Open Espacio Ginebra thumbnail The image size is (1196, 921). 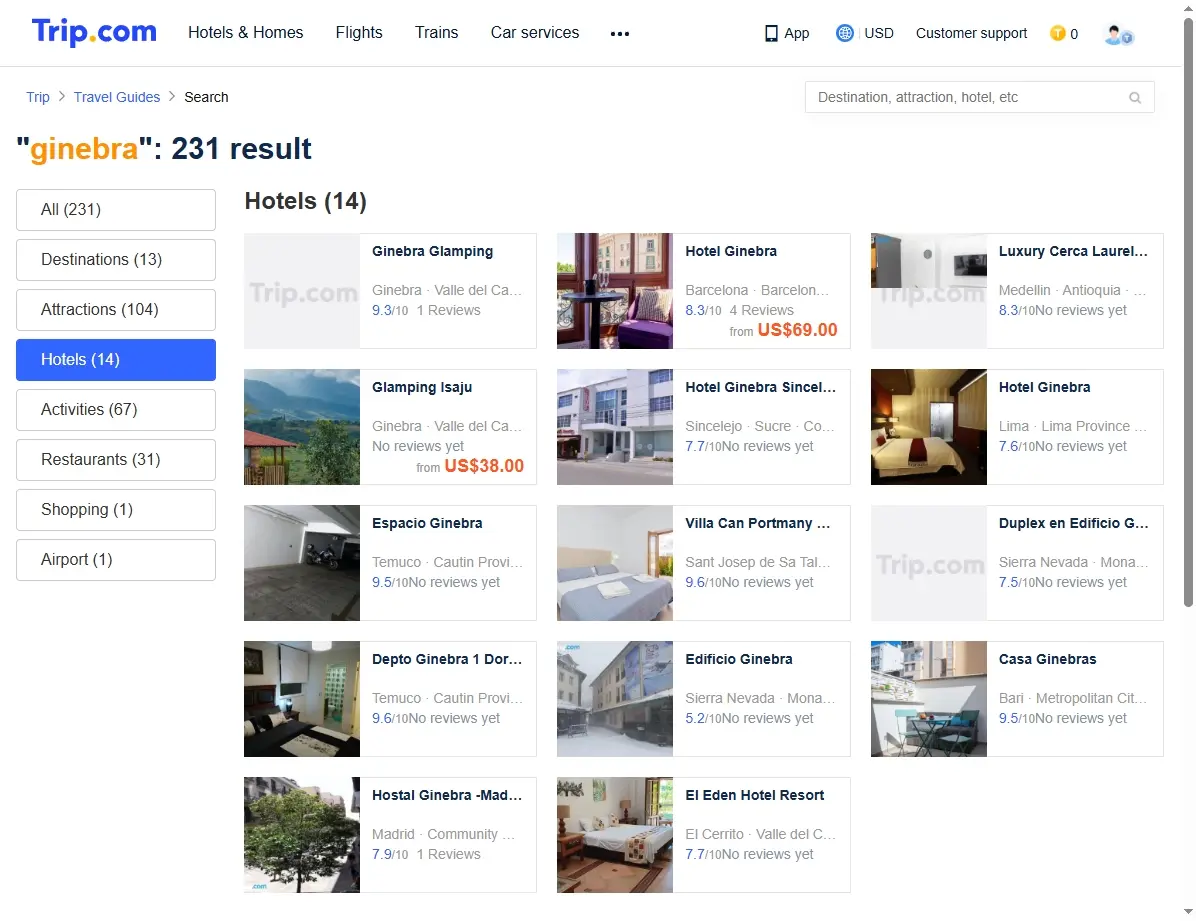point(302,562)
